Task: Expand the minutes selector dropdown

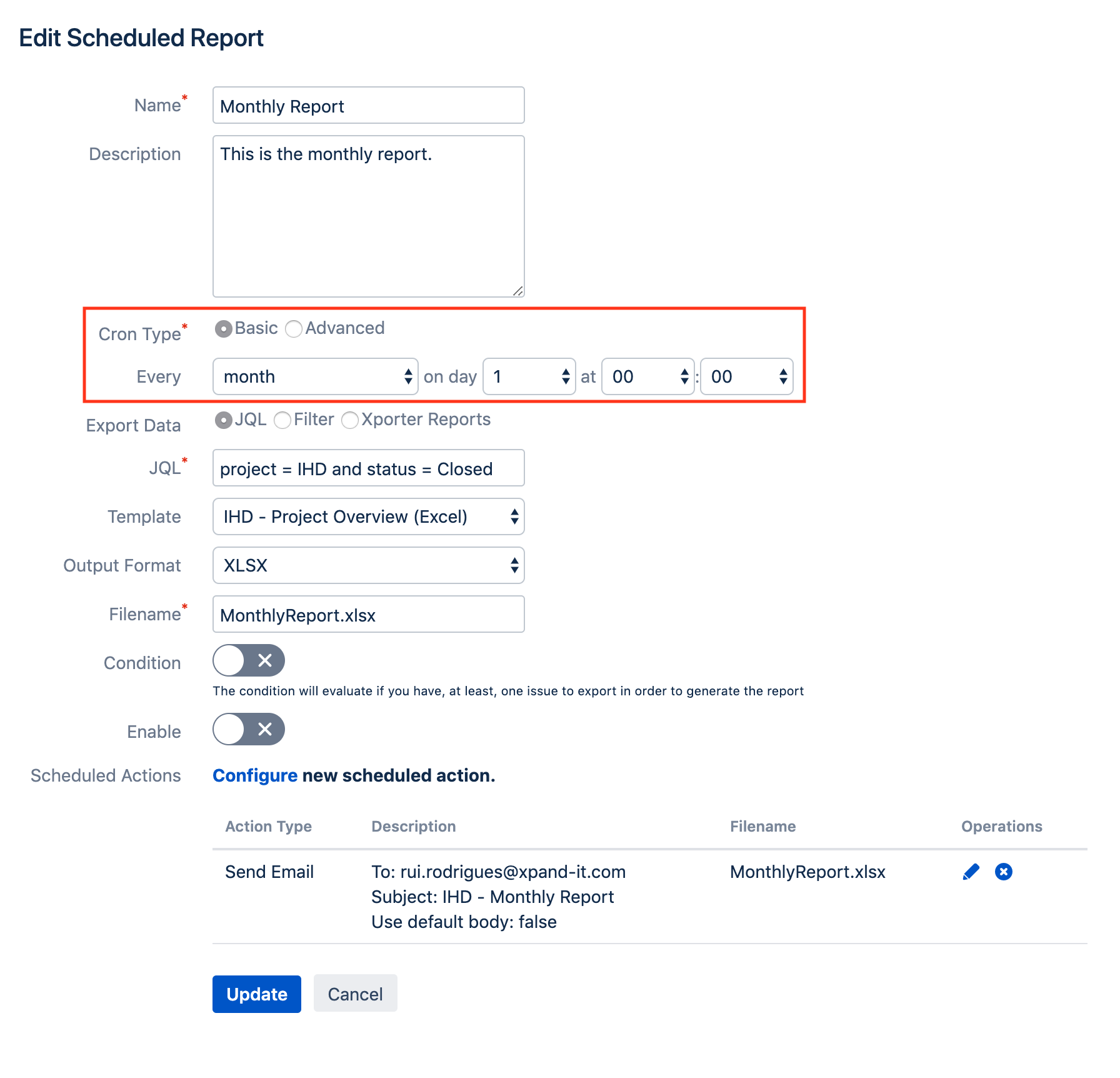Action: tap(746, 376)
